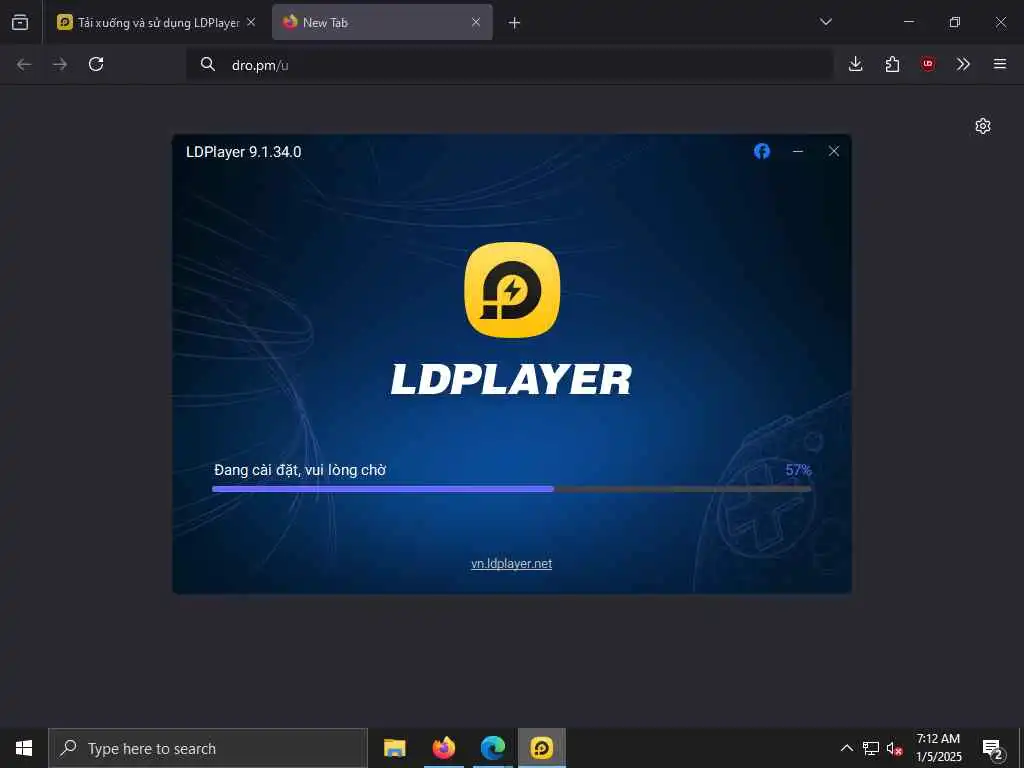The height and width of the screenshot is (768, 1024).
Task: Switch to the Tải xuống và sử dụng LDPlayer tab
Action: (x=157, y=22)
